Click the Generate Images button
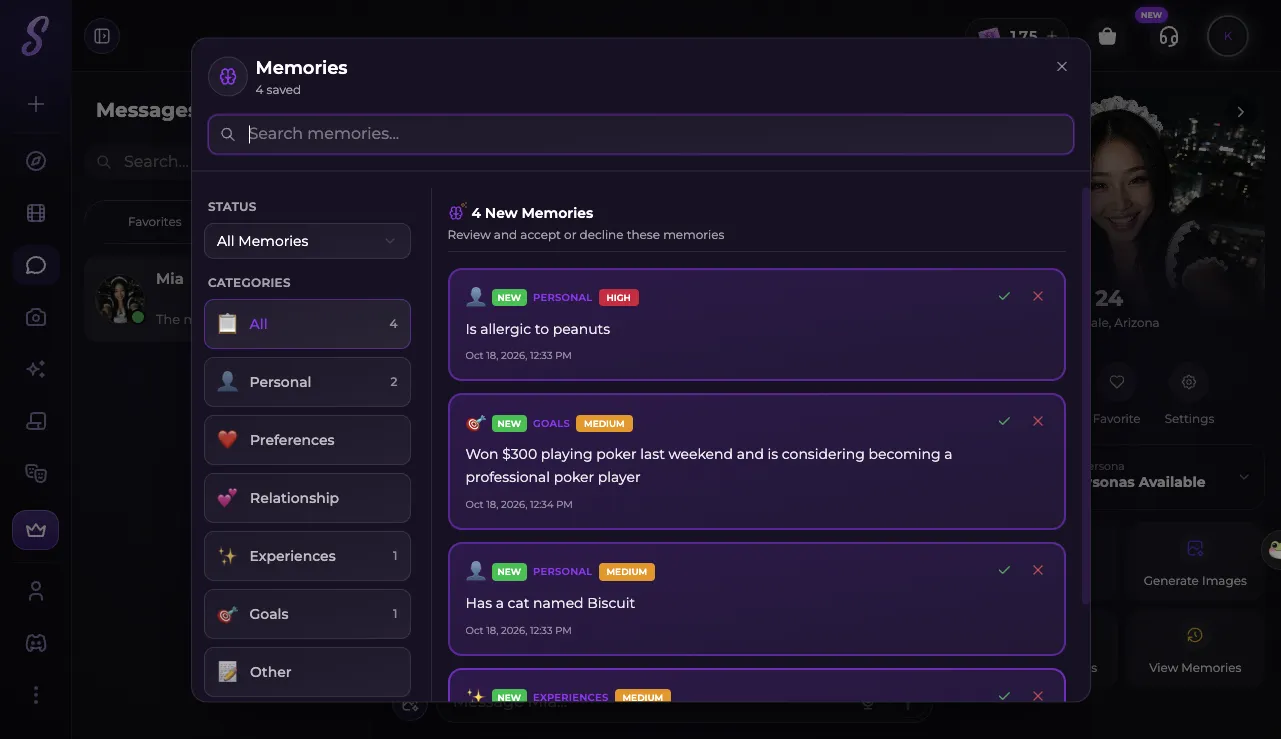The height and width of the screenshot is (739, 1281). point(1195,563)
